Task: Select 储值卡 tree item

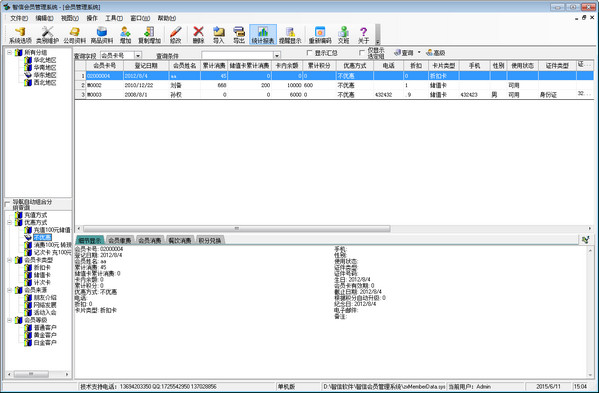Action: [x=42, y=275]
